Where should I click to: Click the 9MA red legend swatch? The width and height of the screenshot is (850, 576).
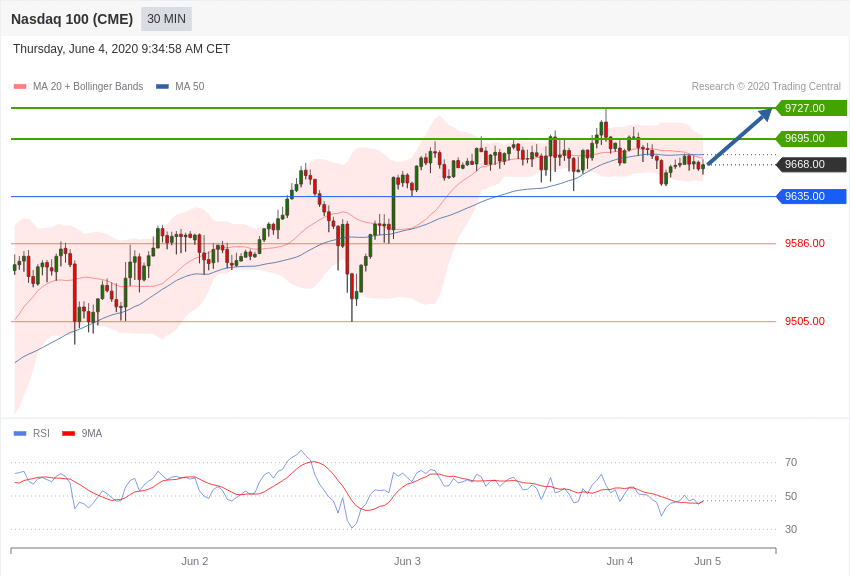[x=68, y=433]
